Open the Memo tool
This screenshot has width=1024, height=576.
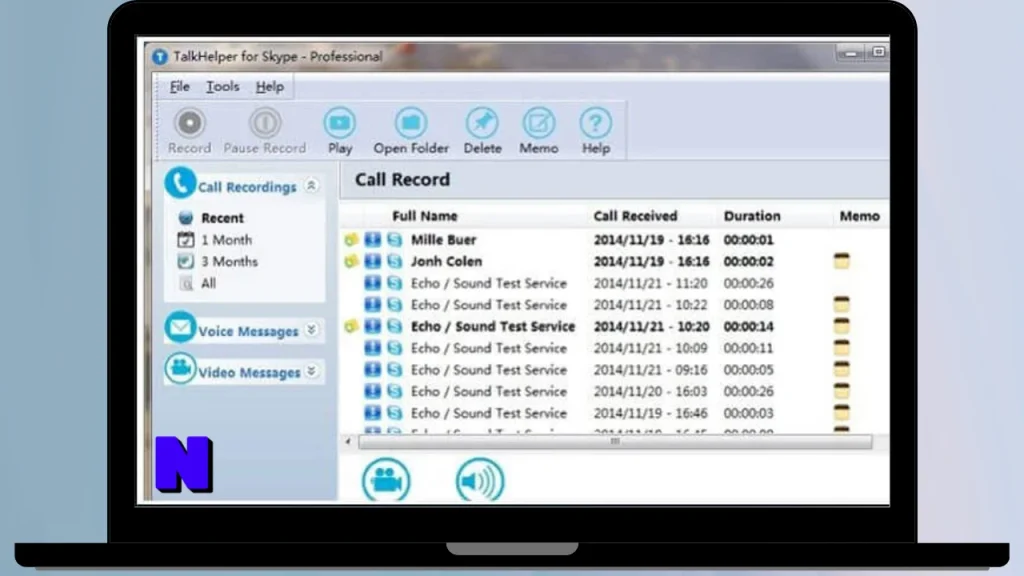pos(539,131)
